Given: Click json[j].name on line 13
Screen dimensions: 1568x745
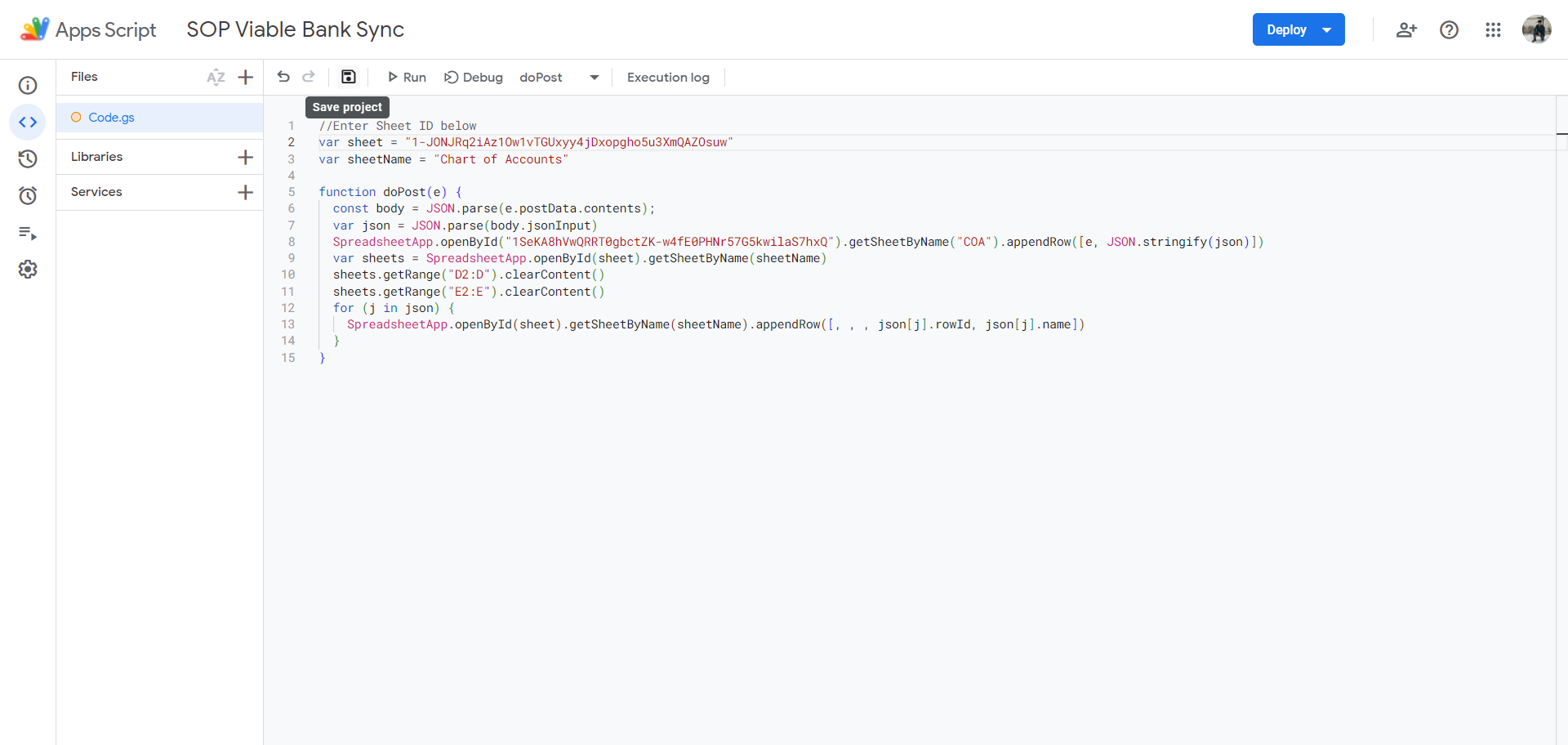Looking at the screenshot, I should (x=1027, y=324).
